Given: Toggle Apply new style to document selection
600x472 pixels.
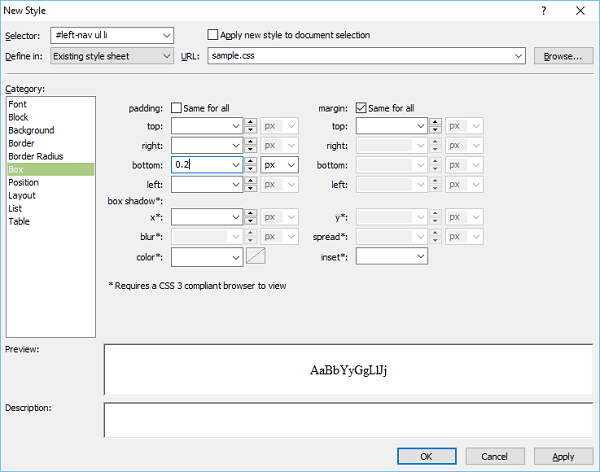Looking at the screenshot, I should point(213,35).
